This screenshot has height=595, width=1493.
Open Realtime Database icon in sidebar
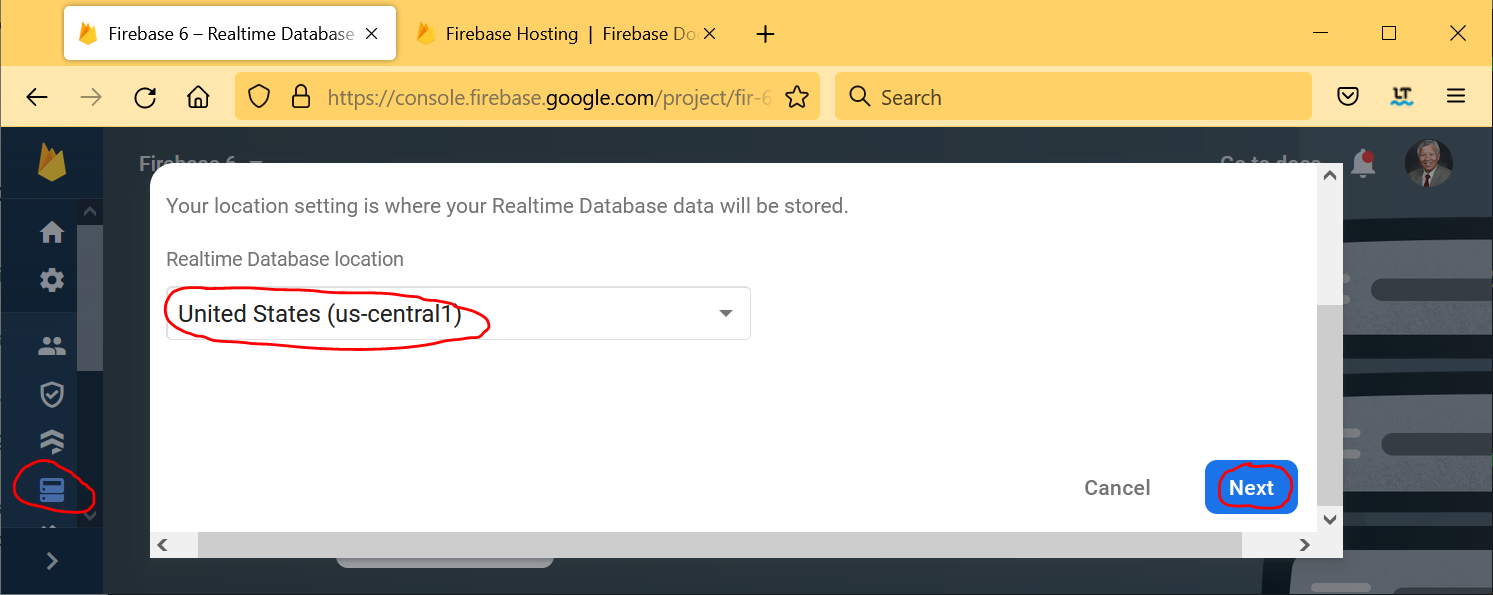click(52, 490)
